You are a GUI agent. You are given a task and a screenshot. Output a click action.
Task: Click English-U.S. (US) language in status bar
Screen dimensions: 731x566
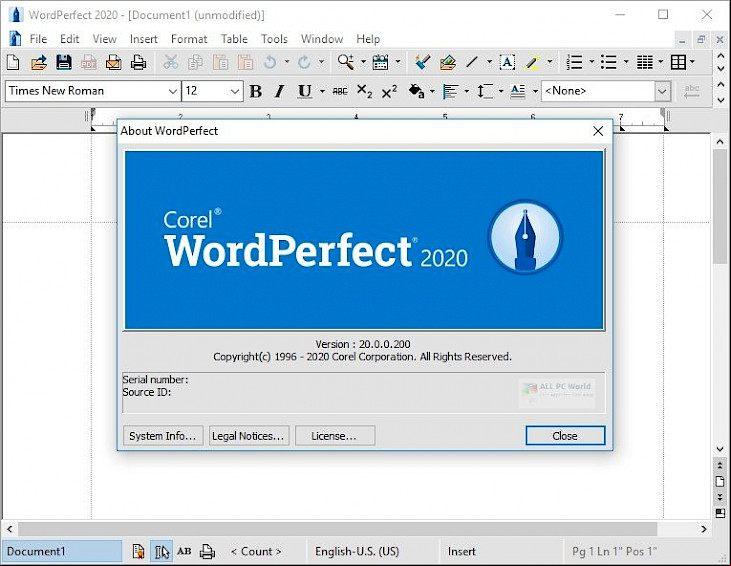tap(357, 552)
